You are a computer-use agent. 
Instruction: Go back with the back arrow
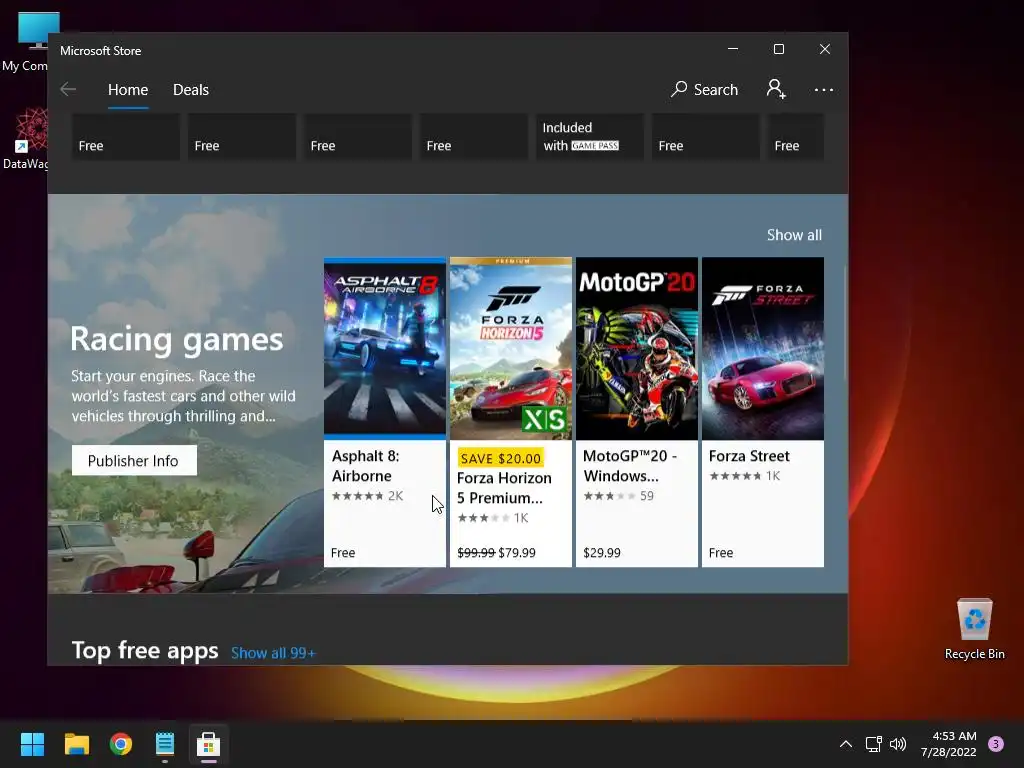[68, 89]
